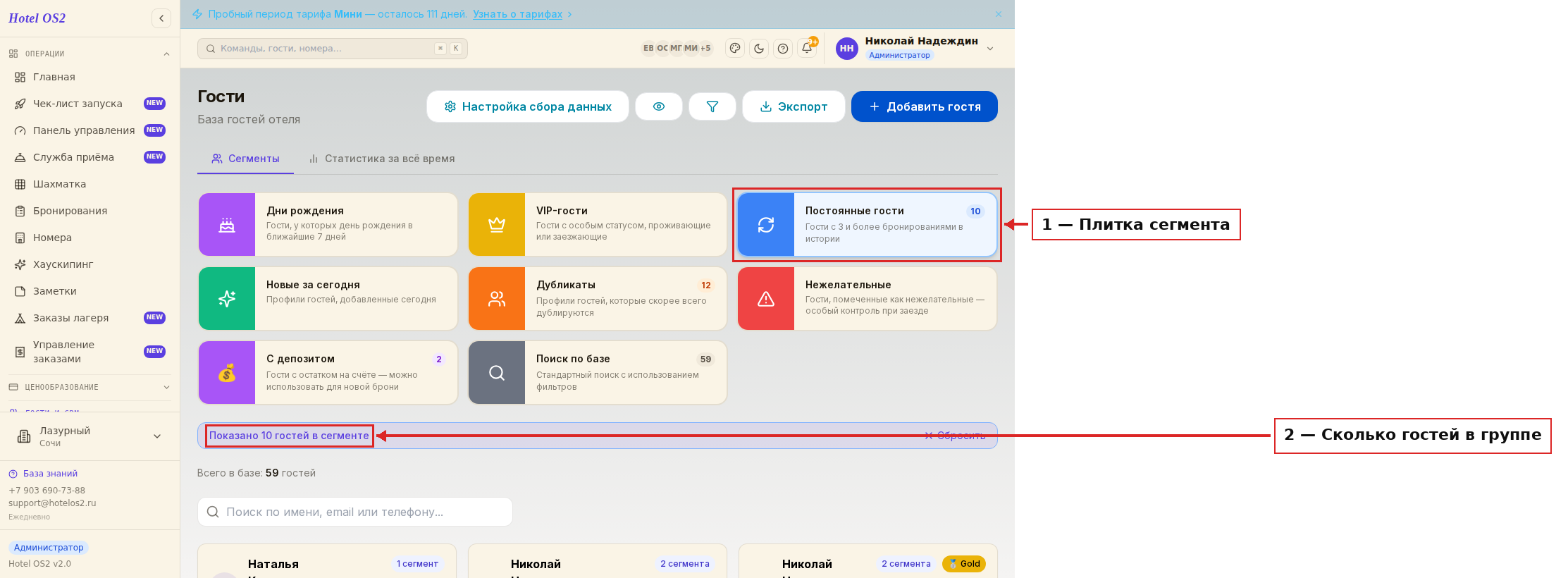Open the Новые за сегодня sparkle tile
This screenshot has width=1568, height=578.
pyautogui.click(x=328, y=298)
